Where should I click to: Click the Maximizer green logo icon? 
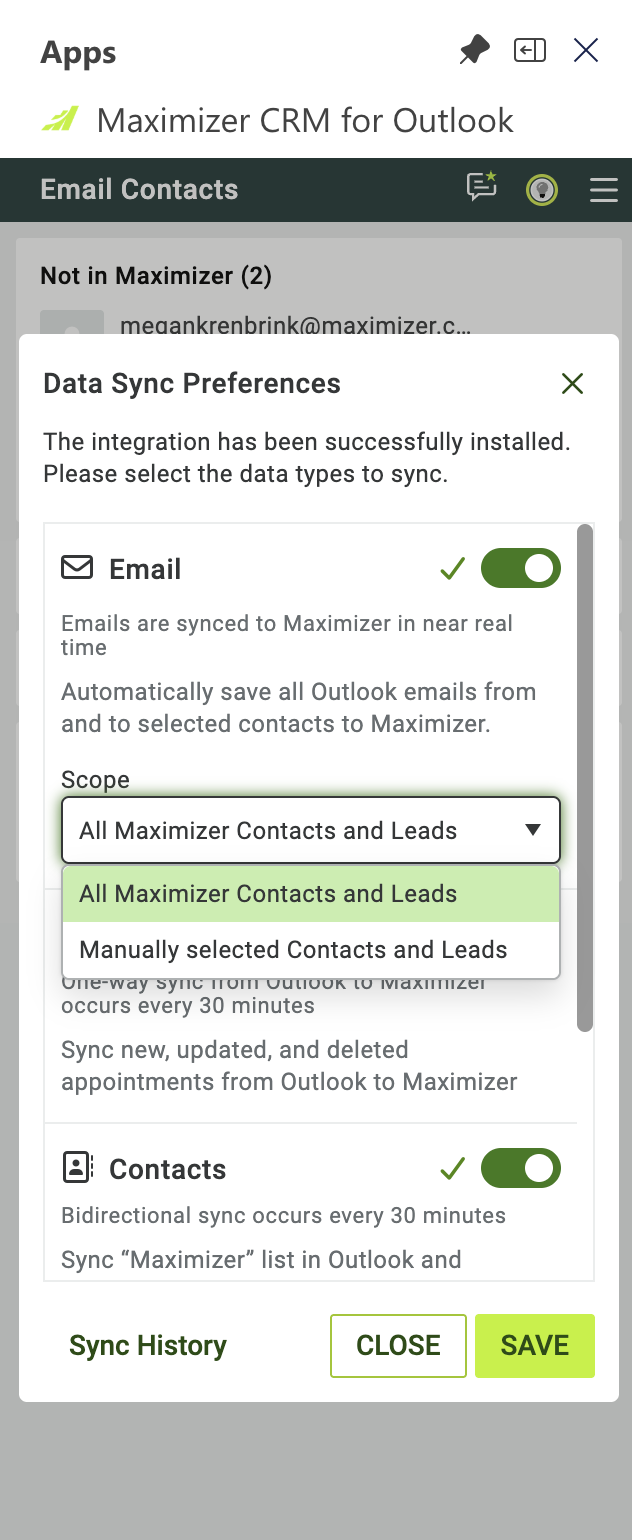59,121
